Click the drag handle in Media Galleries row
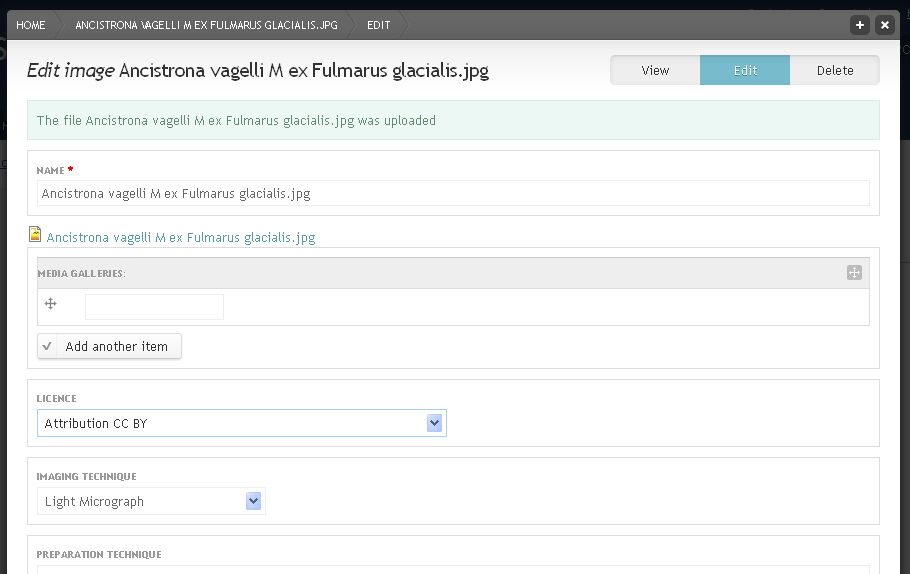The width and height of the screenshot is (910, 574). 50,304
